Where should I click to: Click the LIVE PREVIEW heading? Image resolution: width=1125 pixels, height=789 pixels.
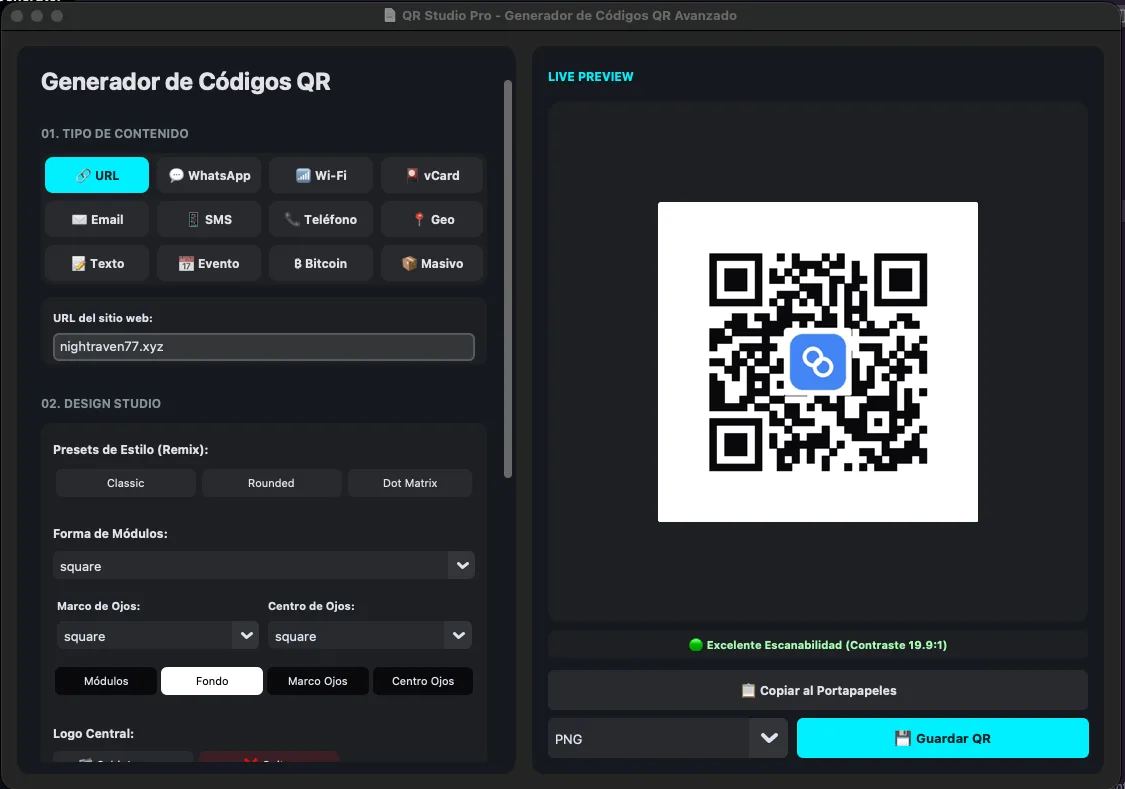(590, 77)
